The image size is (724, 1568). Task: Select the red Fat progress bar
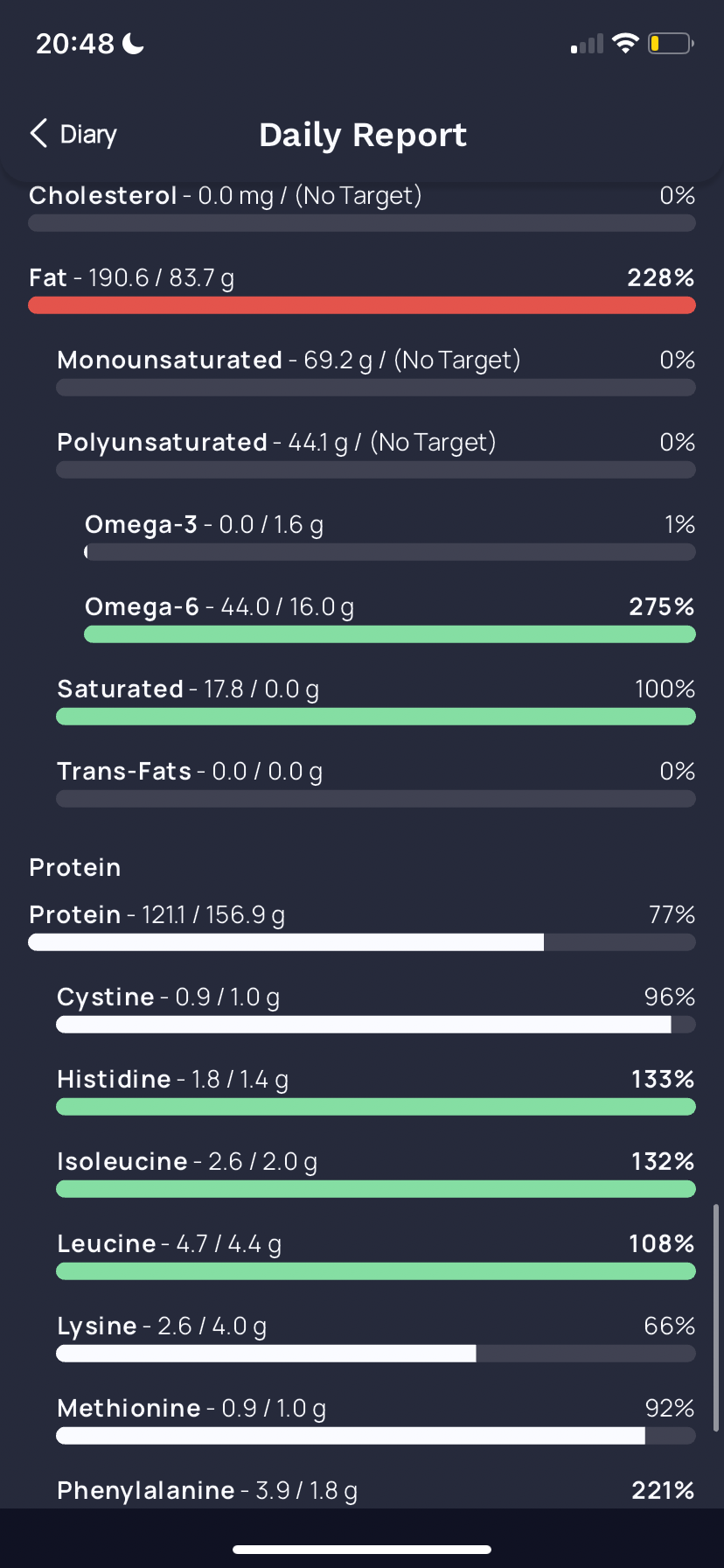point(362,305)
